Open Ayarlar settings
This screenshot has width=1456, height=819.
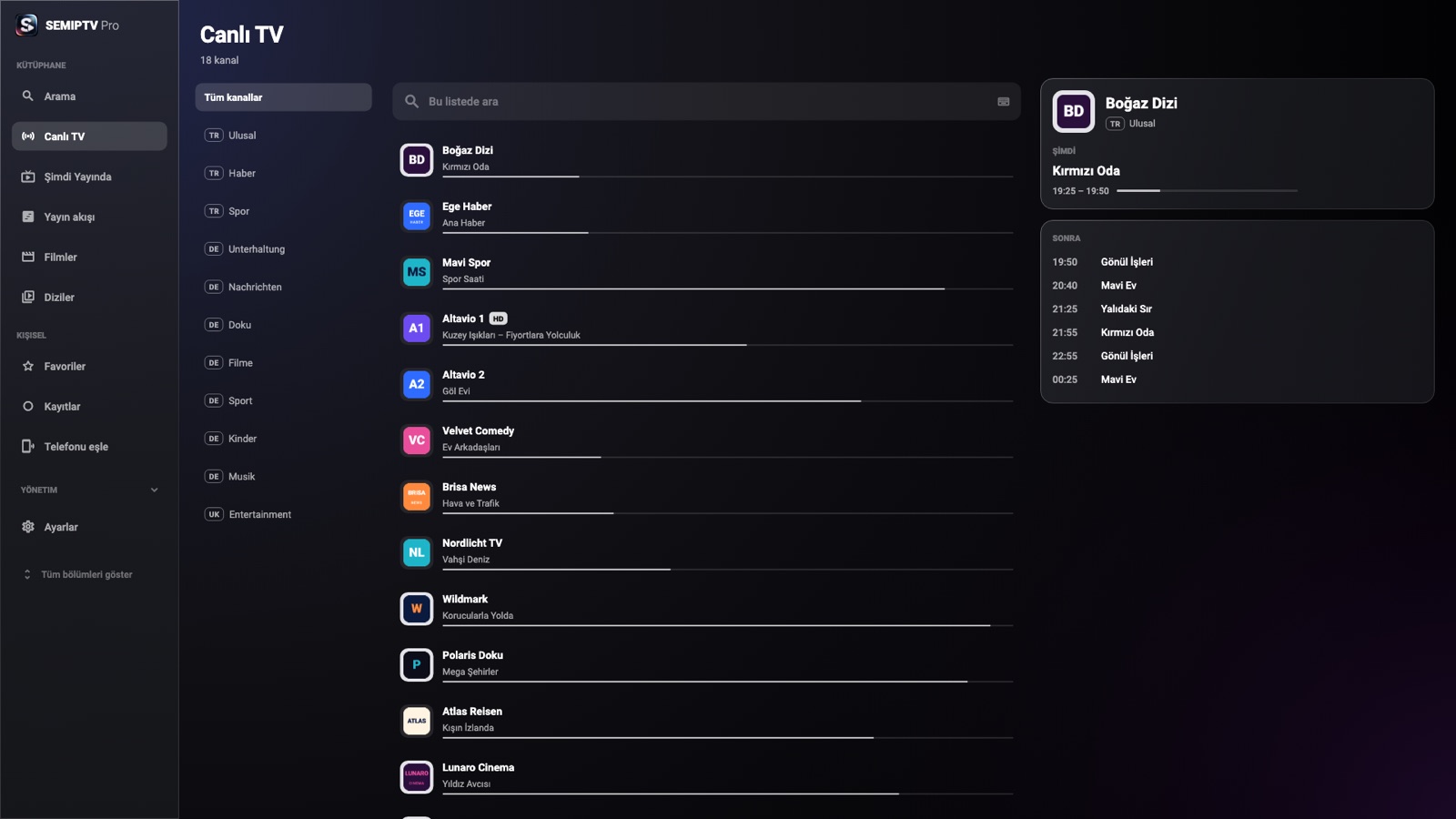89,527
